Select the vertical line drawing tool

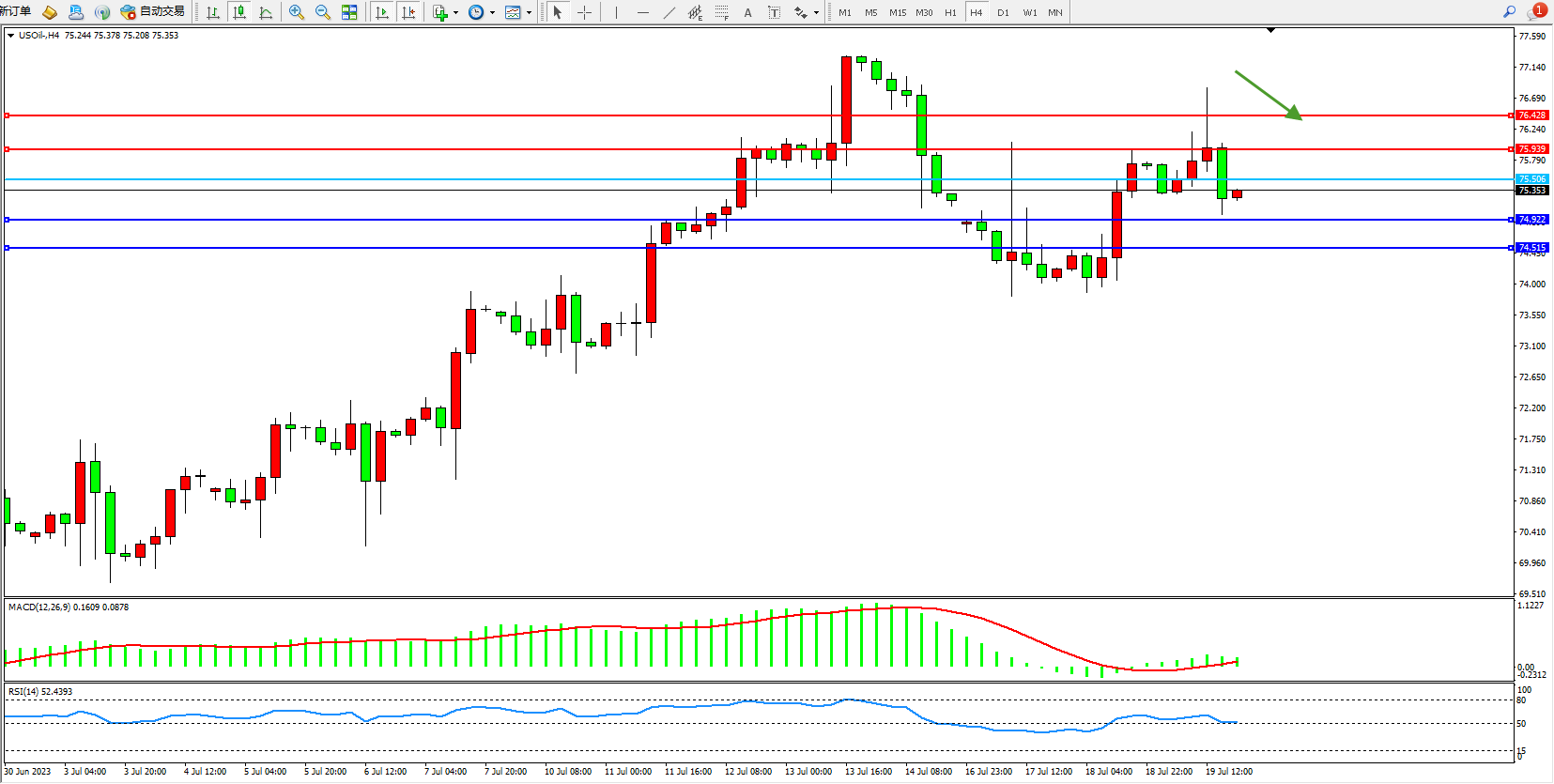tap(616, 12)
